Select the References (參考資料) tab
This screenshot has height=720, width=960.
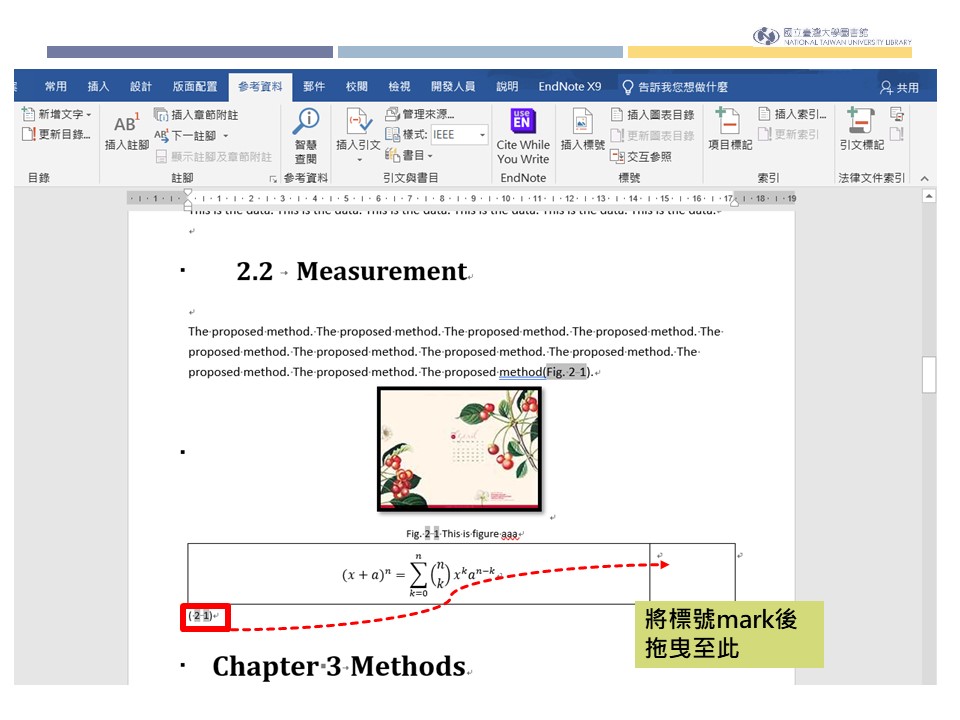point(260,87)
